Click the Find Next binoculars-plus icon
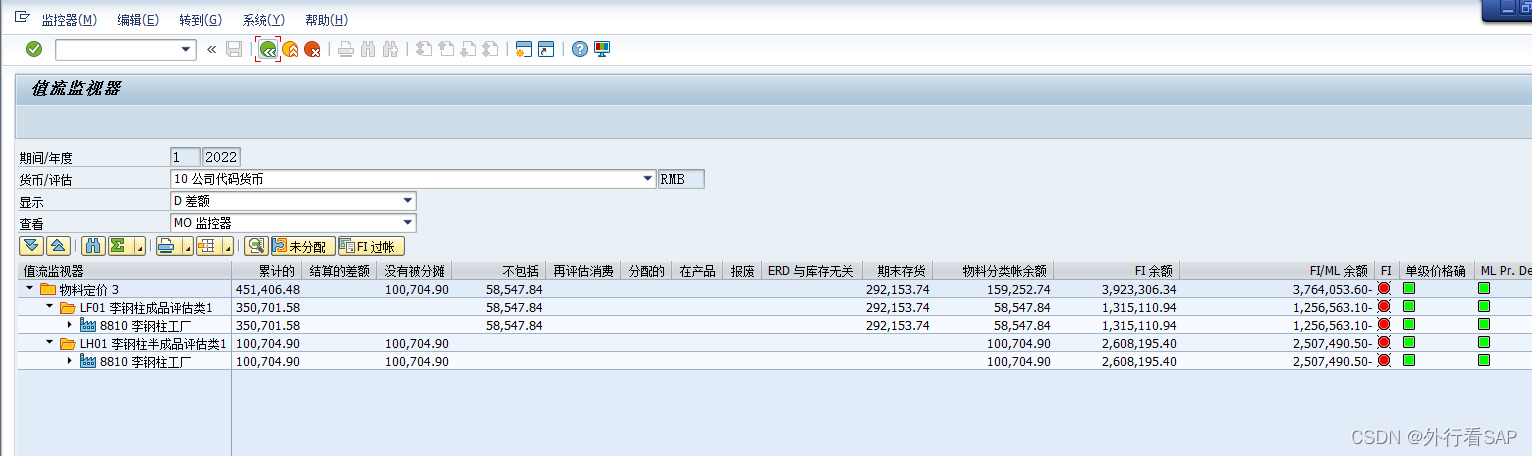Image resolution: width=1532 pixels, height=456 pixels. click(x=390, y=49)
